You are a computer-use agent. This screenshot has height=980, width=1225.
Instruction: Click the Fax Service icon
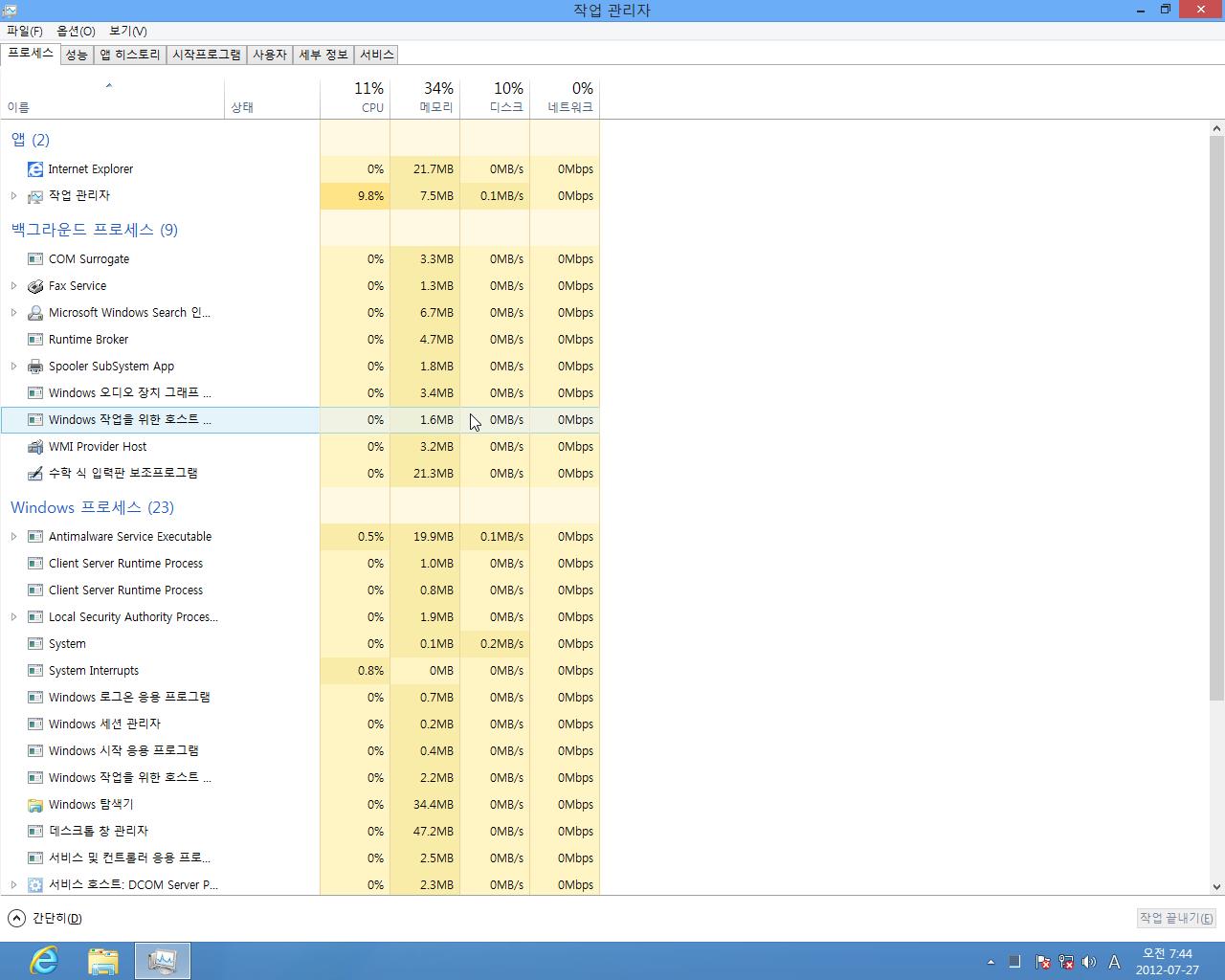pos(35,286)
